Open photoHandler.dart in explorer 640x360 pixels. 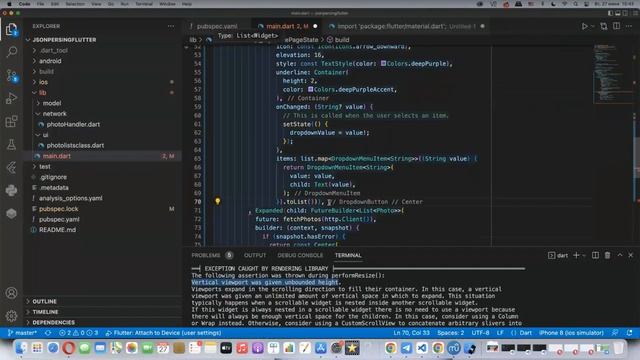tap(73, 124)
